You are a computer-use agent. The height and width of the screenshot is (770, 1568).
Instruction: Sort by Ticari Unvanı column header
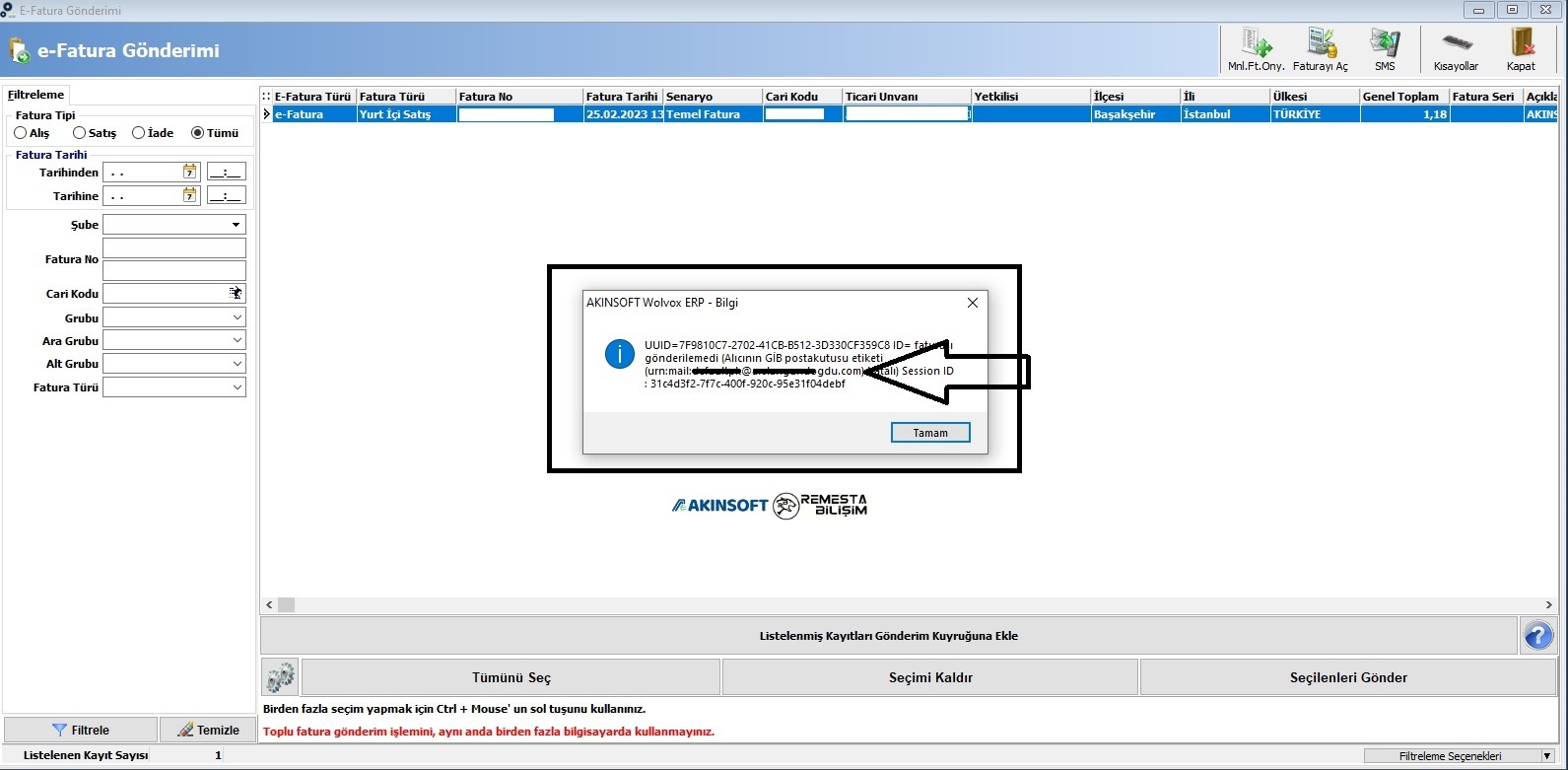pyautogui.click(x=907, y=96)
